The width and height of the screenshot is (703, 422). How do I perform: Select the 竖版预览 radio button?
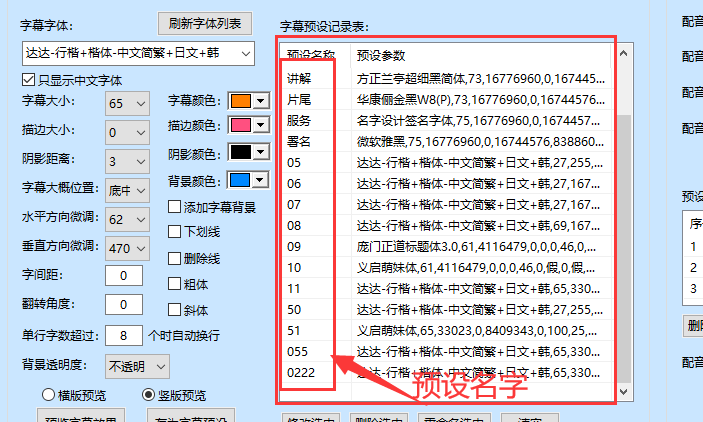tap(148, 395)
